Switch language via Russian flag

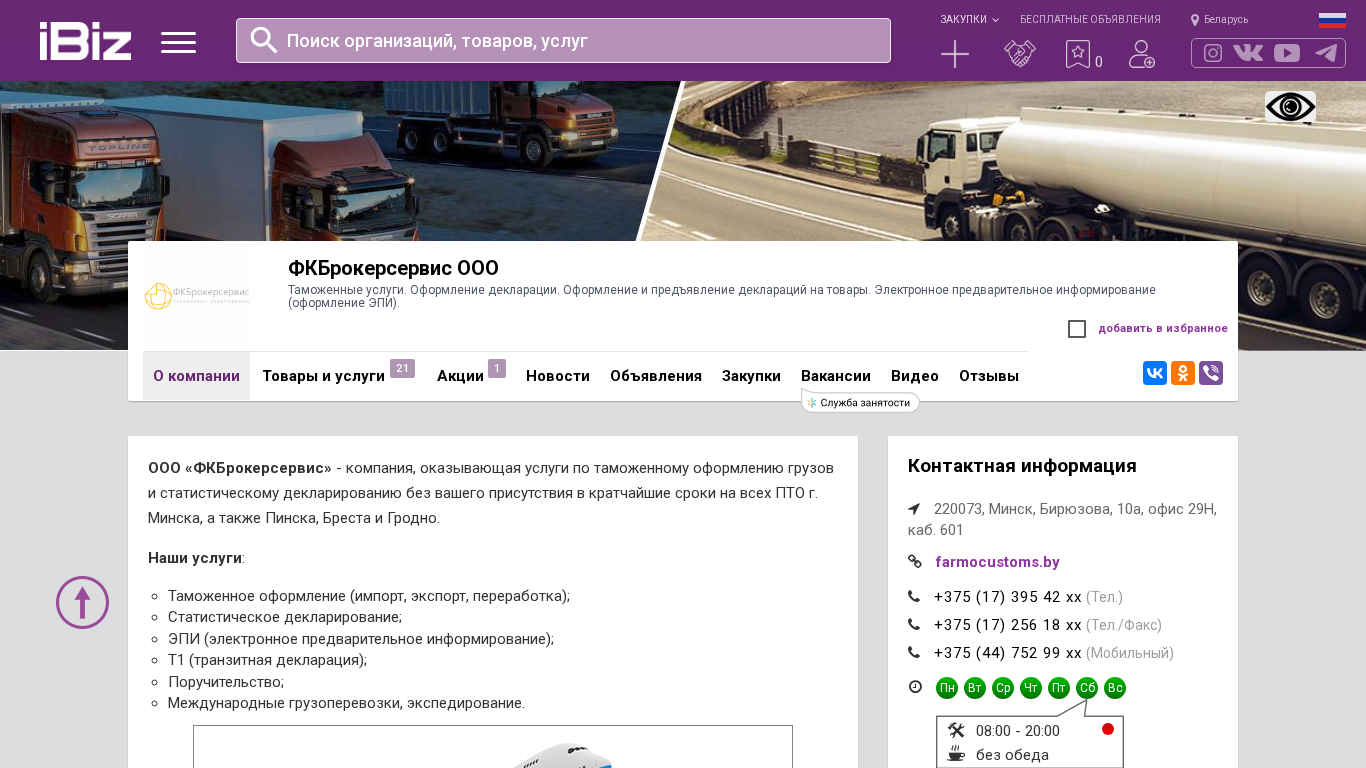point(1332,20)
